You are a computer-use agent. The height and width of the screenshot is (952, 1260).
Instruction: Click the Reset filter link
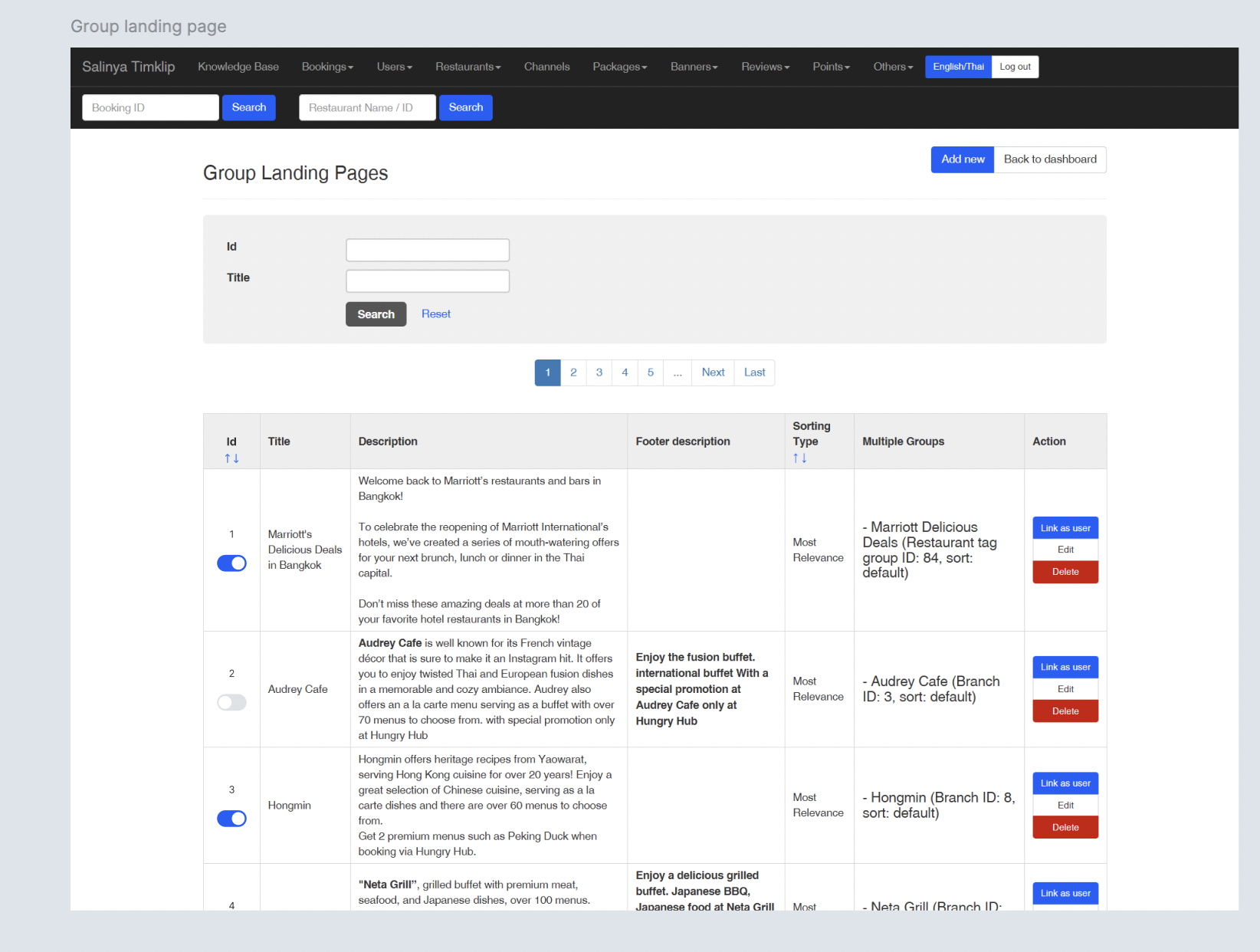[436, 314]
